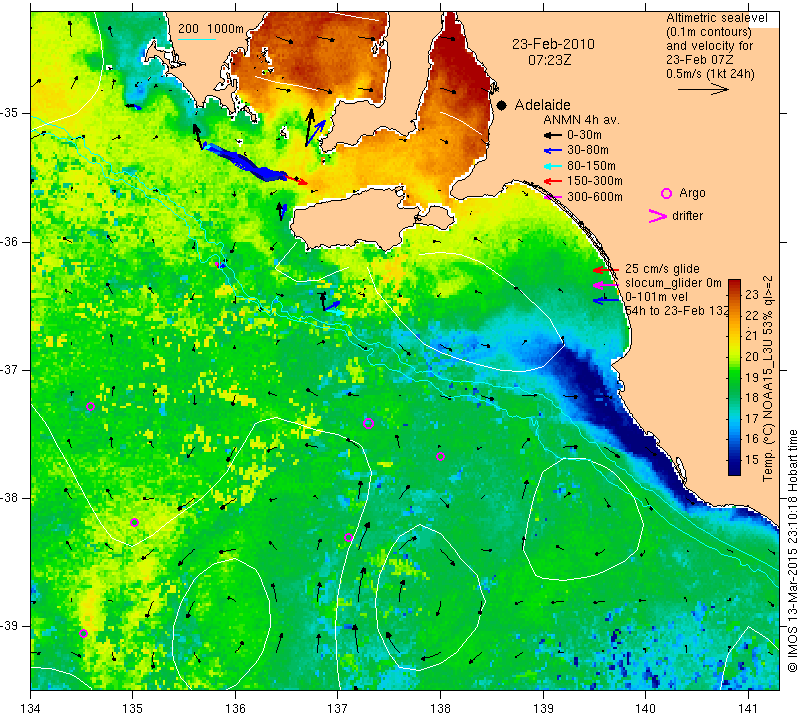Click the Argo float marker near 138, -37.7
Screen dimensions: 800x720
(440, 457)
